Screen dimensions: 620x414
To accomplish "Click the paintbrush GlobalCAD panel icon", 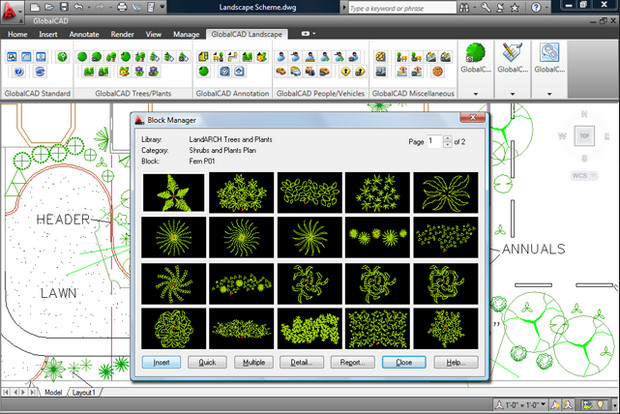I will (513, 52).
